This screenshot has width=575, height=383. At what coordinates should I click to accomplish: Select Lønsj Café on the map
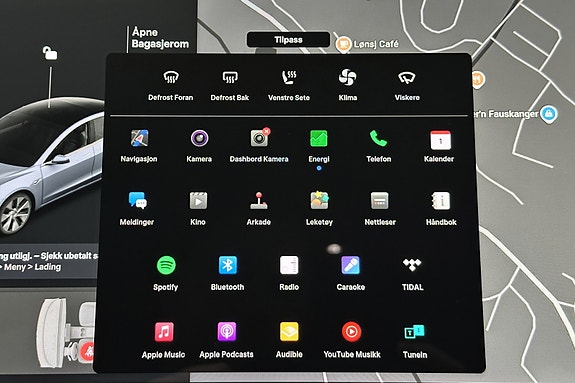click(x=367, y=44)
